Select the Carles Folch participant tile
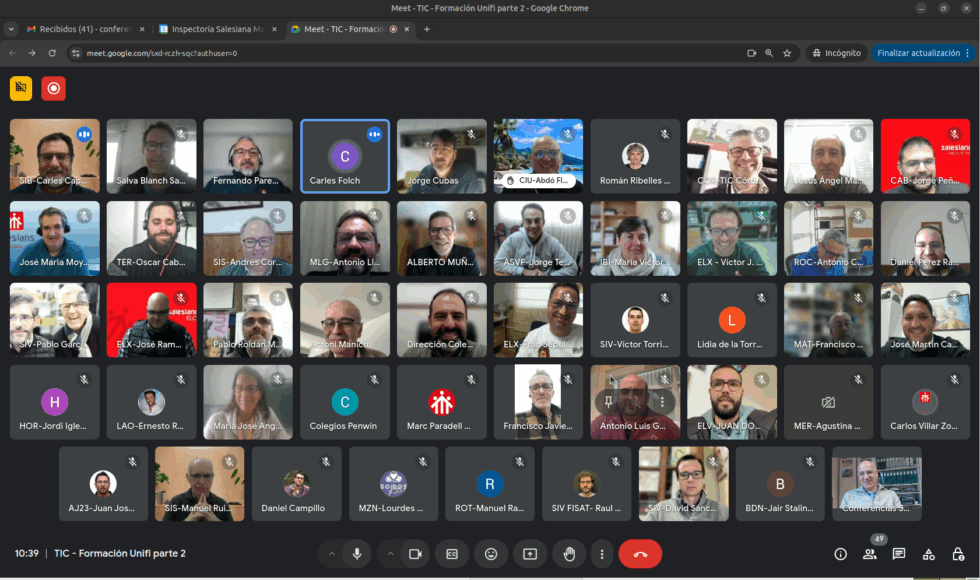 (345, 156)
